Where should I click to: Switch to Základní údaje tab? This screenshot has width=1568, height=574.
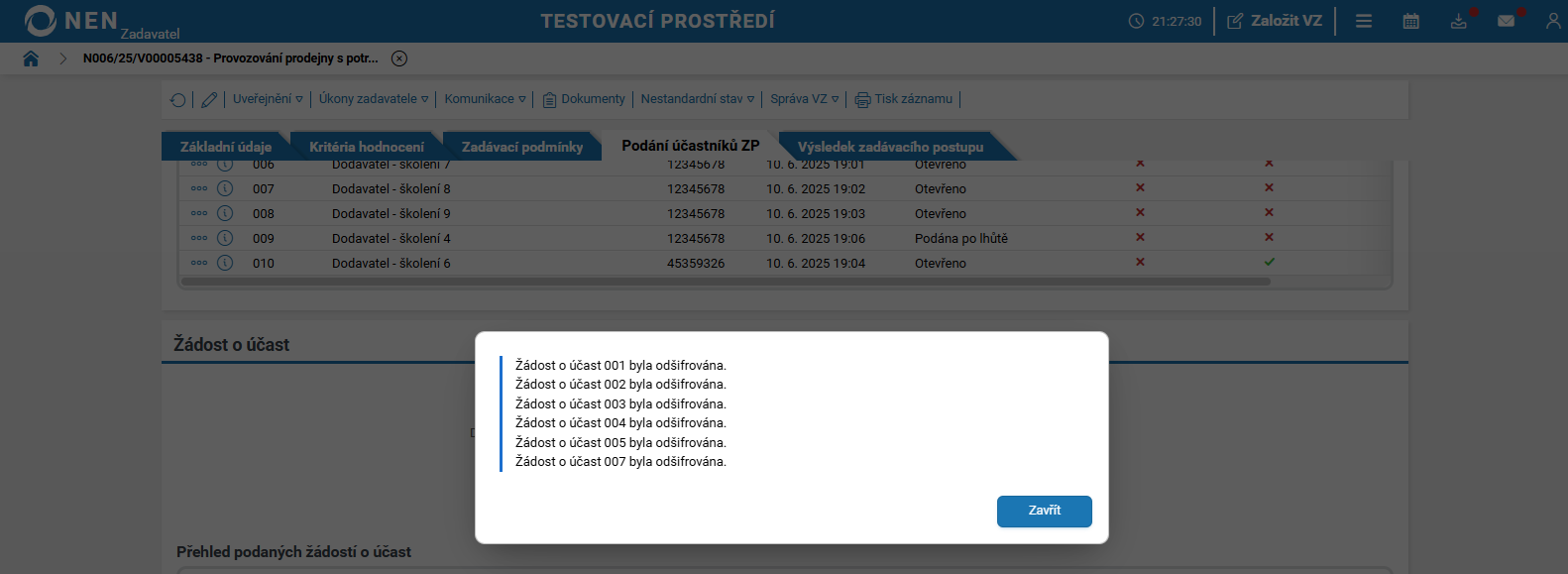point(225,147)
